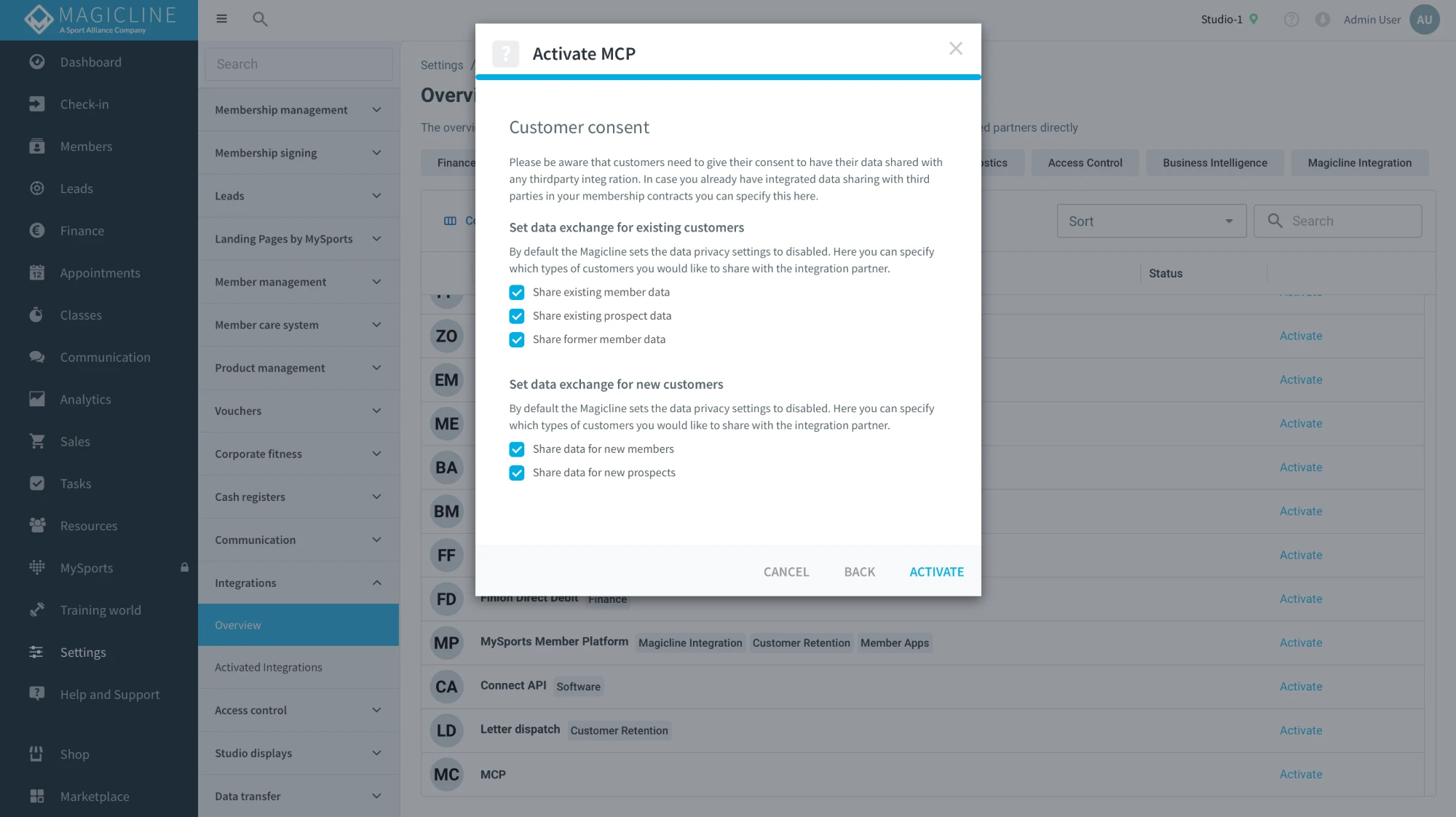The width and height of the screenshot is (1456, 817).
Task: Open Overview under Integrations
Action: click(298, 625)
